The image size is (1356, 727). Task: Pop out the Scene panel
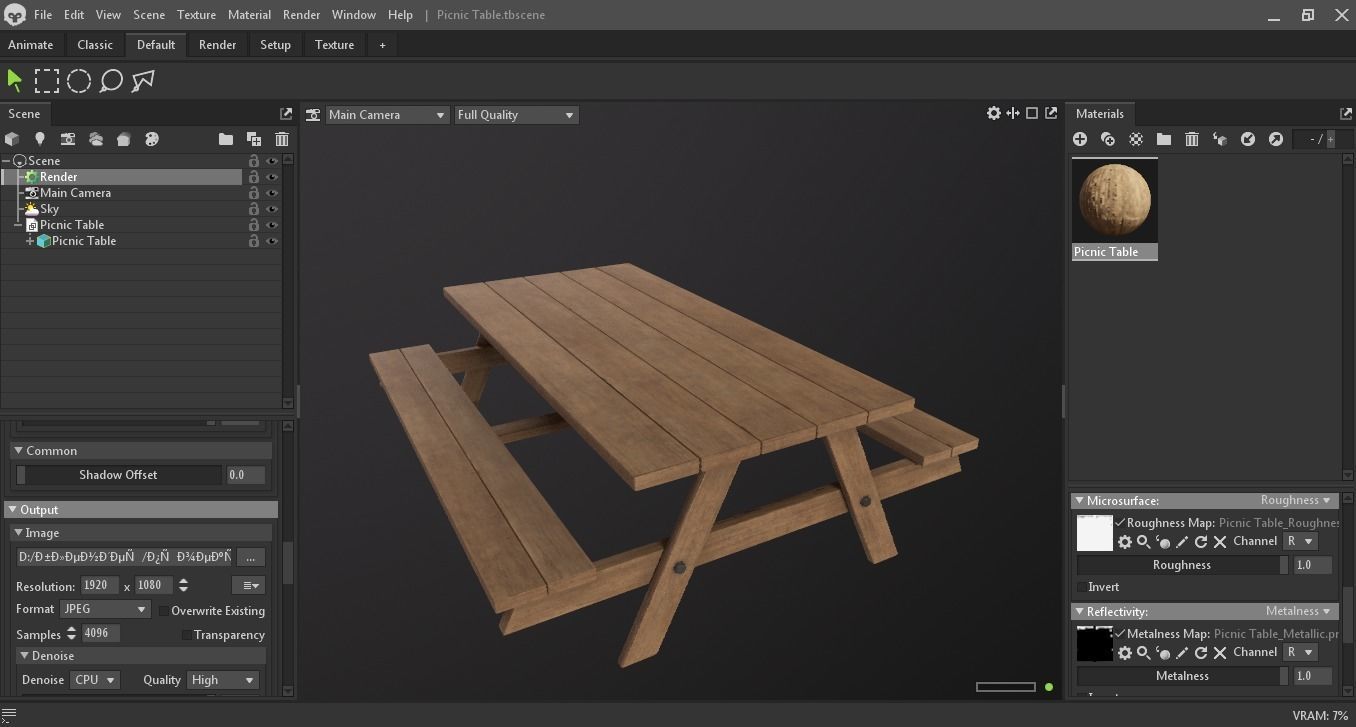pos(286,114)
